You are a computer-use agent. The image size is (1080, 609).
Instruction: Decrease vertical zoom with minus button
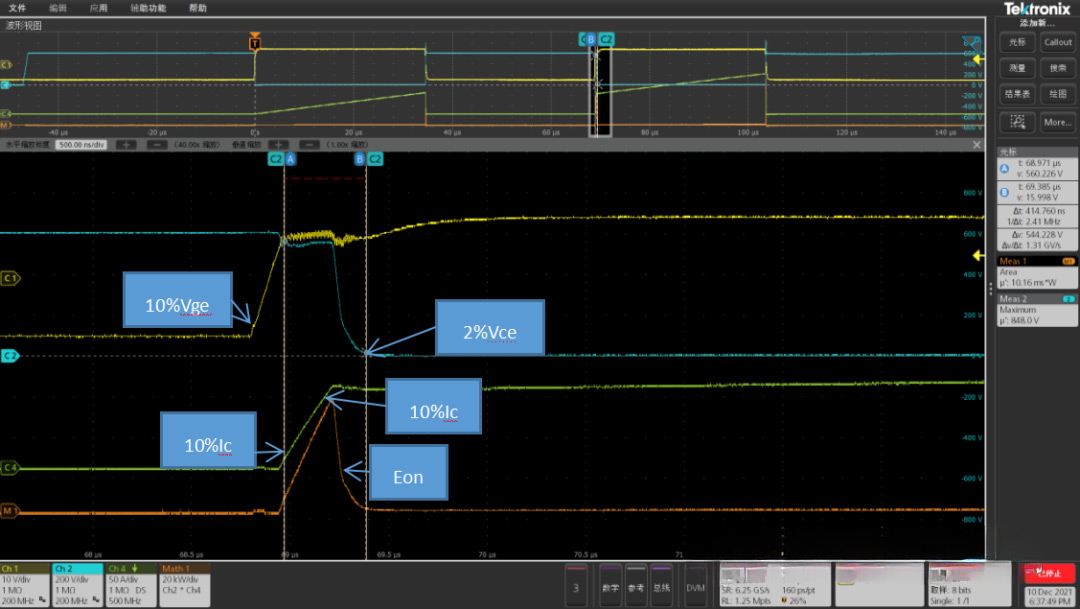tap(309, 145)
